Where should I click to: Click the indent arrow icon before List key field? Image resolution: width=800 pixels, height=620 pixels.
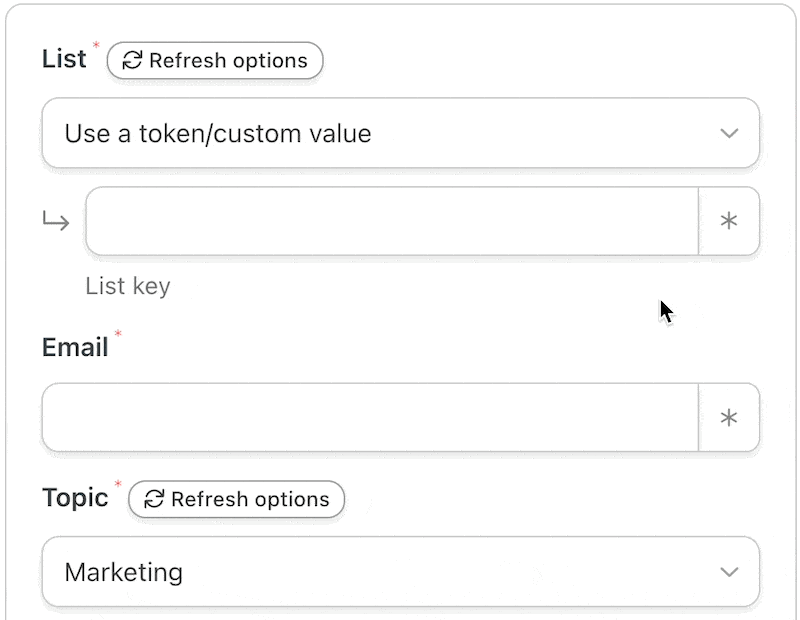pyautogui.click(x=56, y=221)
